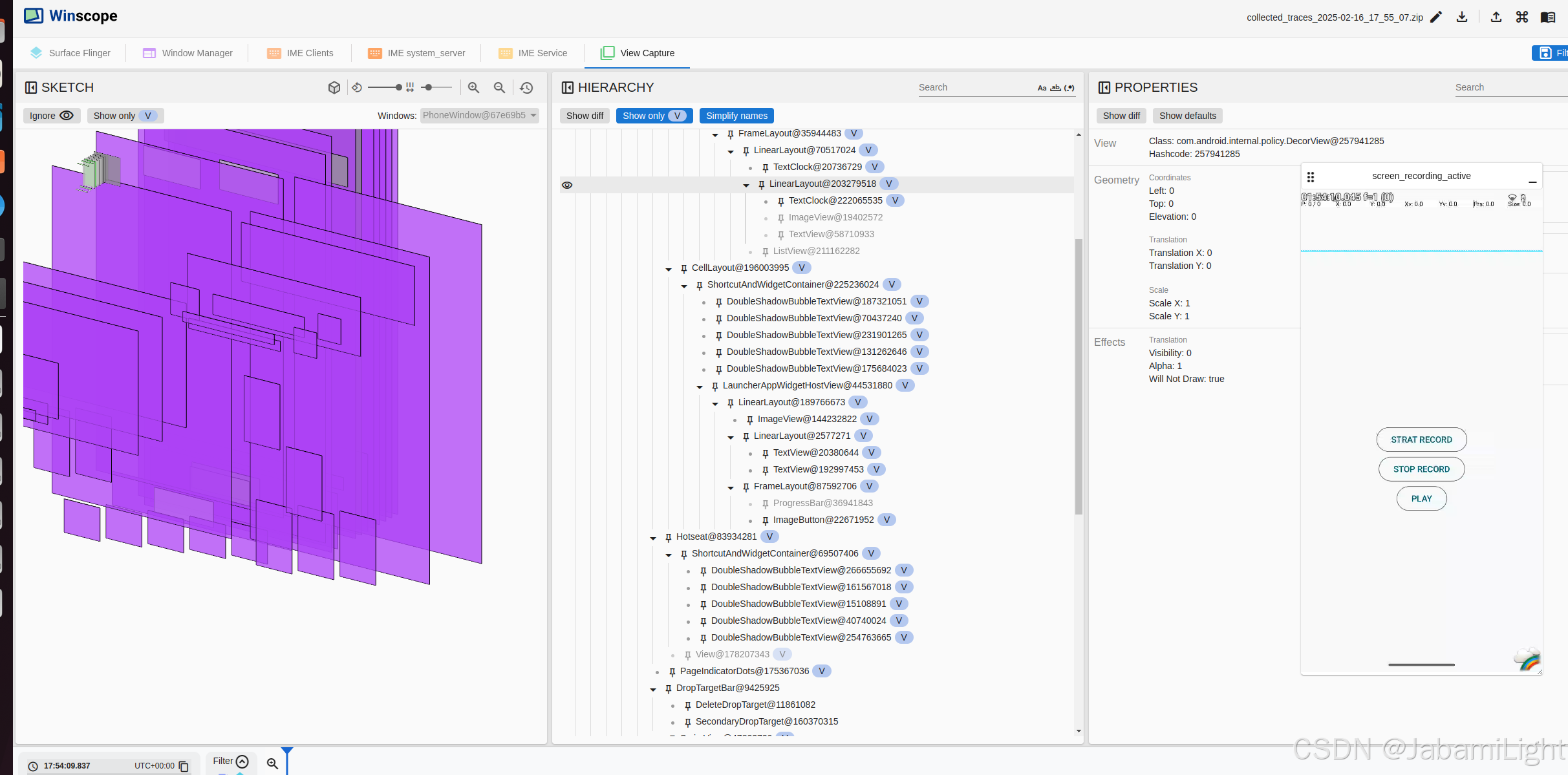The height and width of the screenshot is (775, 1568).
Task: Click the upload traces icon
Action: pyautogui.click(x=1496, y=17)
